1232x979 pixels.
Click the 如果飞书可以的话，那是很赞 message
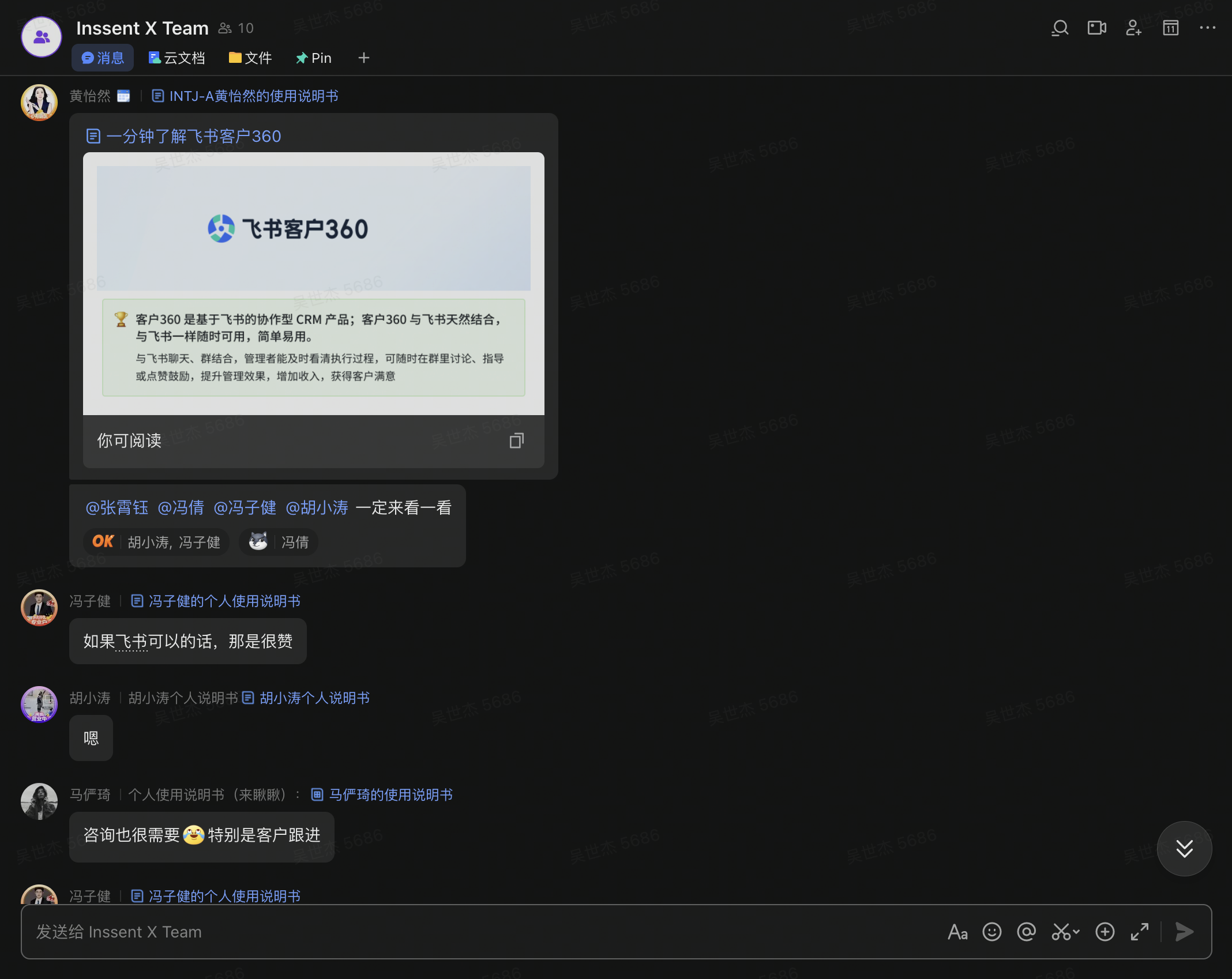[188, 641]
